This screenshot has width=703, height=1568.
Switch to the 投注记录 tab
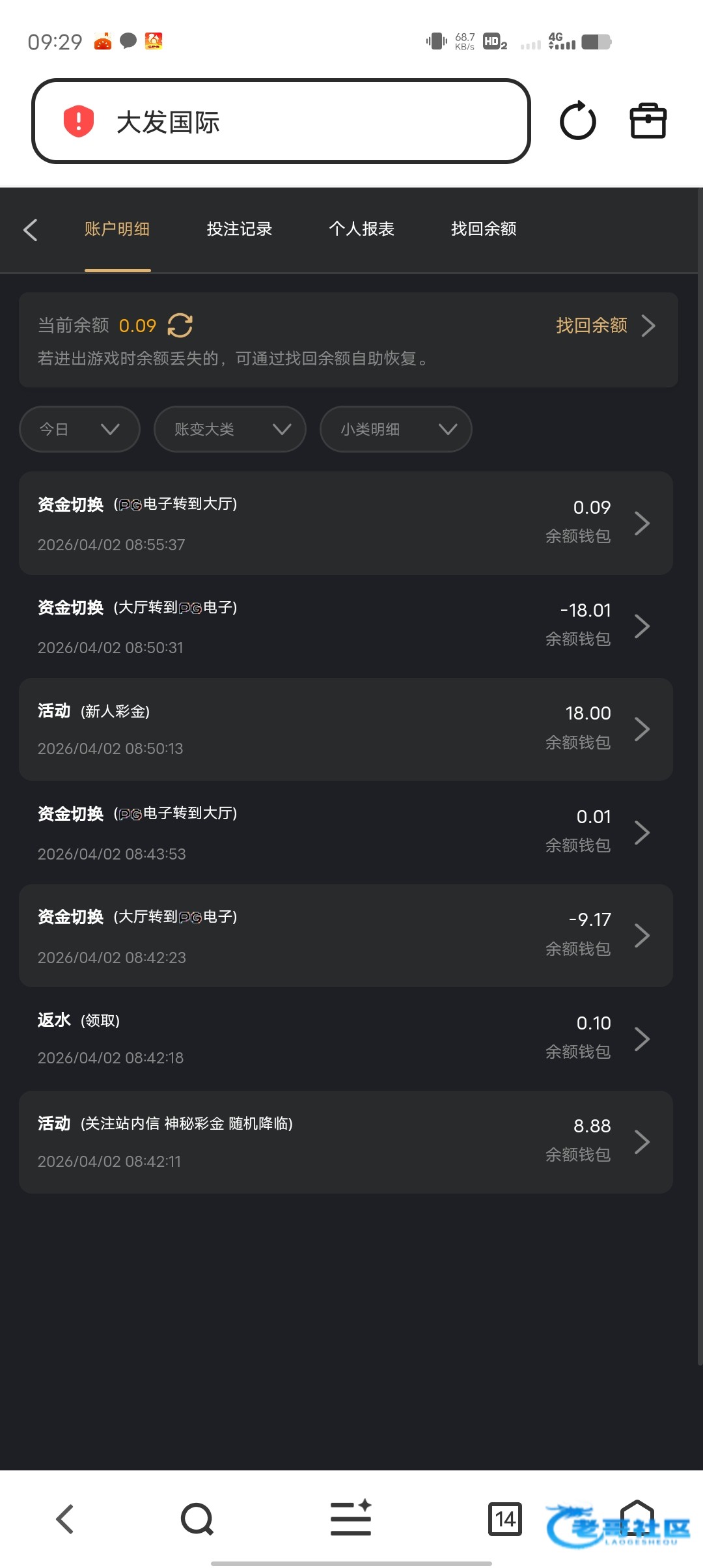pyautogui.click(x=239, y=229)
